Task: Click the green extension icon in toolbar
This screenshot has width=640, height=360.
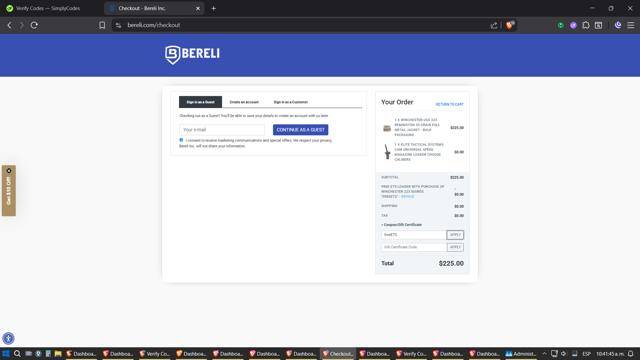Action: [x=561, y=25]
